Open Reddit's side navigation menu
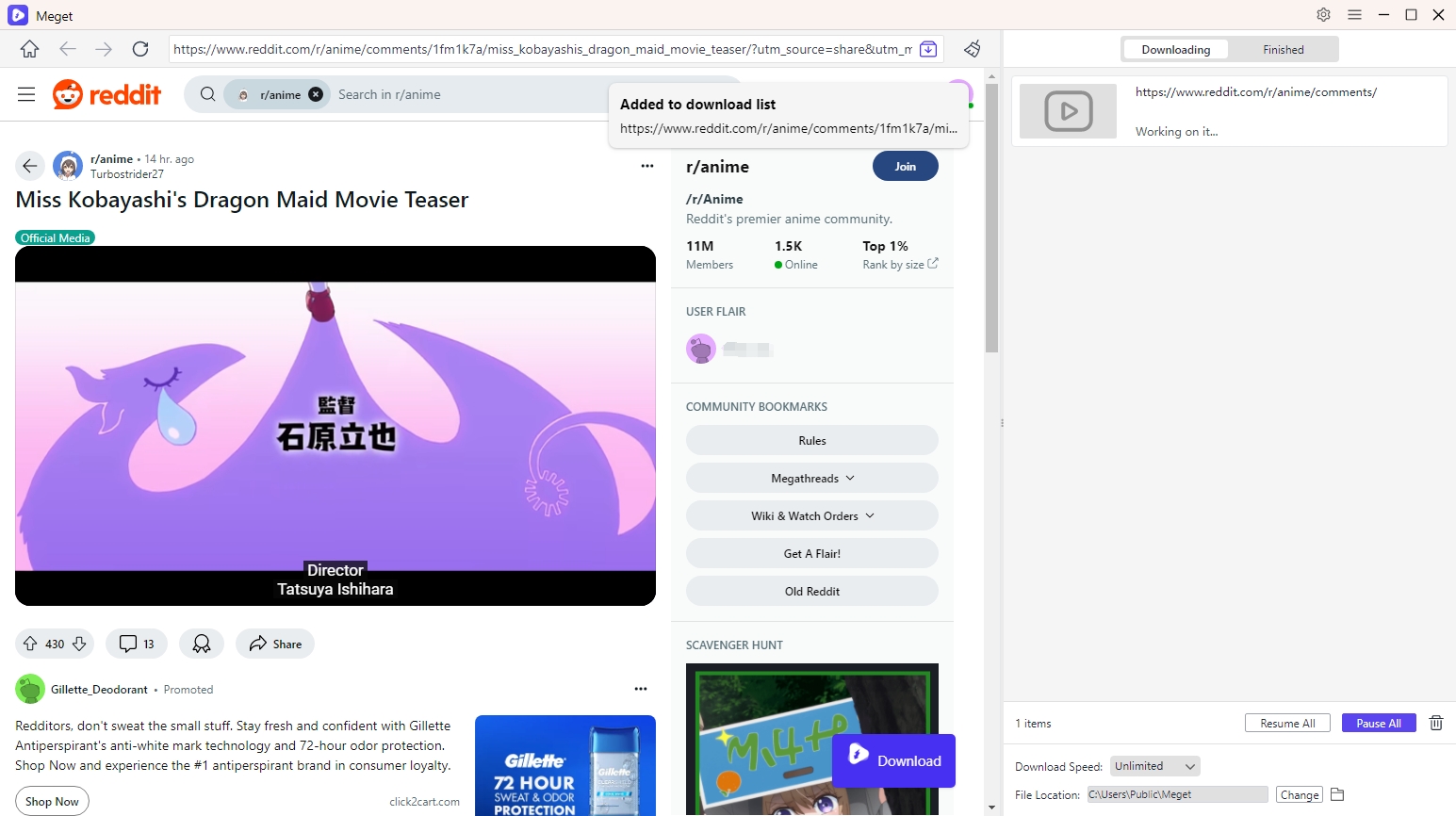The height and width of the screenshot is (816, 1456). tap(26, 94)
